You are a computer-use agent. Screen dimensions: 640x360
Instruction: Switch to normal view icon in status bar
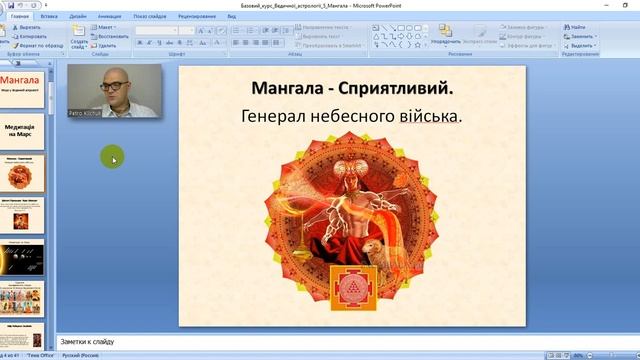[551, 356]
